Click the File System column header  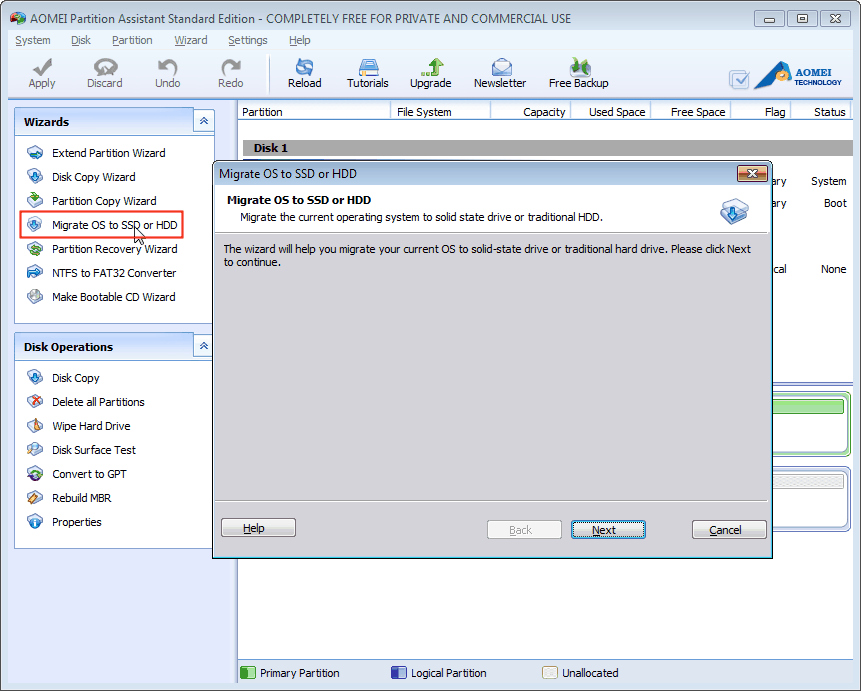coord(440,112)
